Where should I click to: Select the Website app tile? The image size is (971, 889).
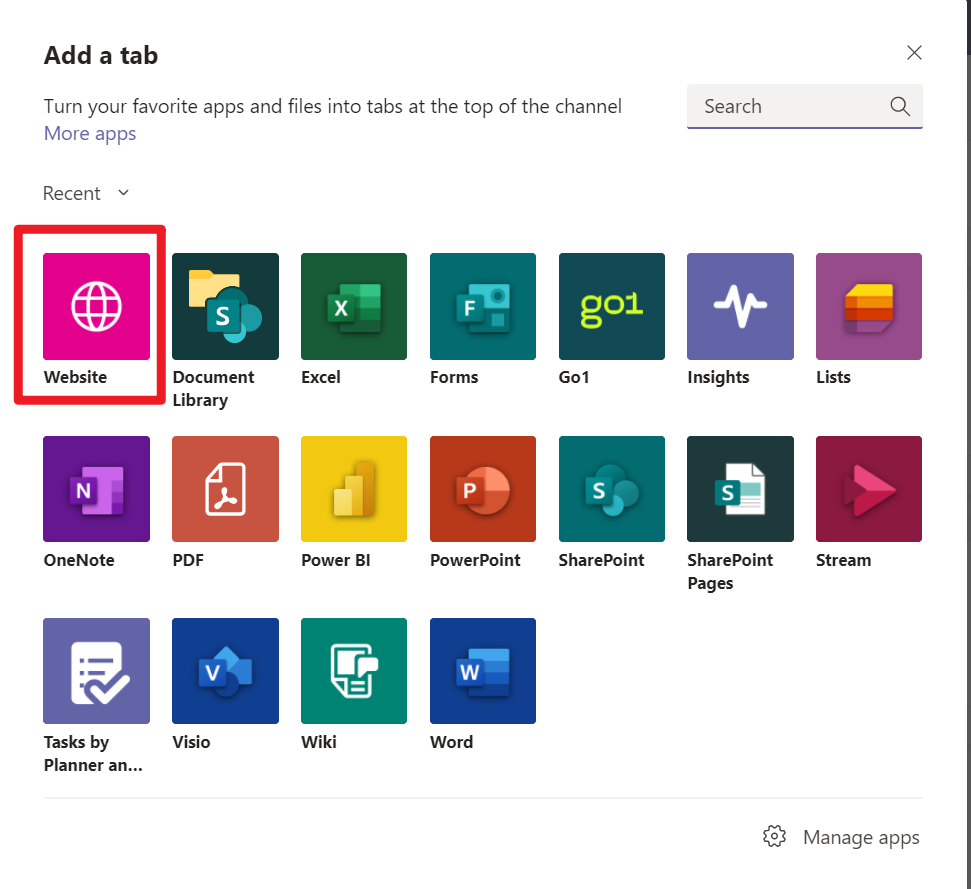(x=96, y=306)
